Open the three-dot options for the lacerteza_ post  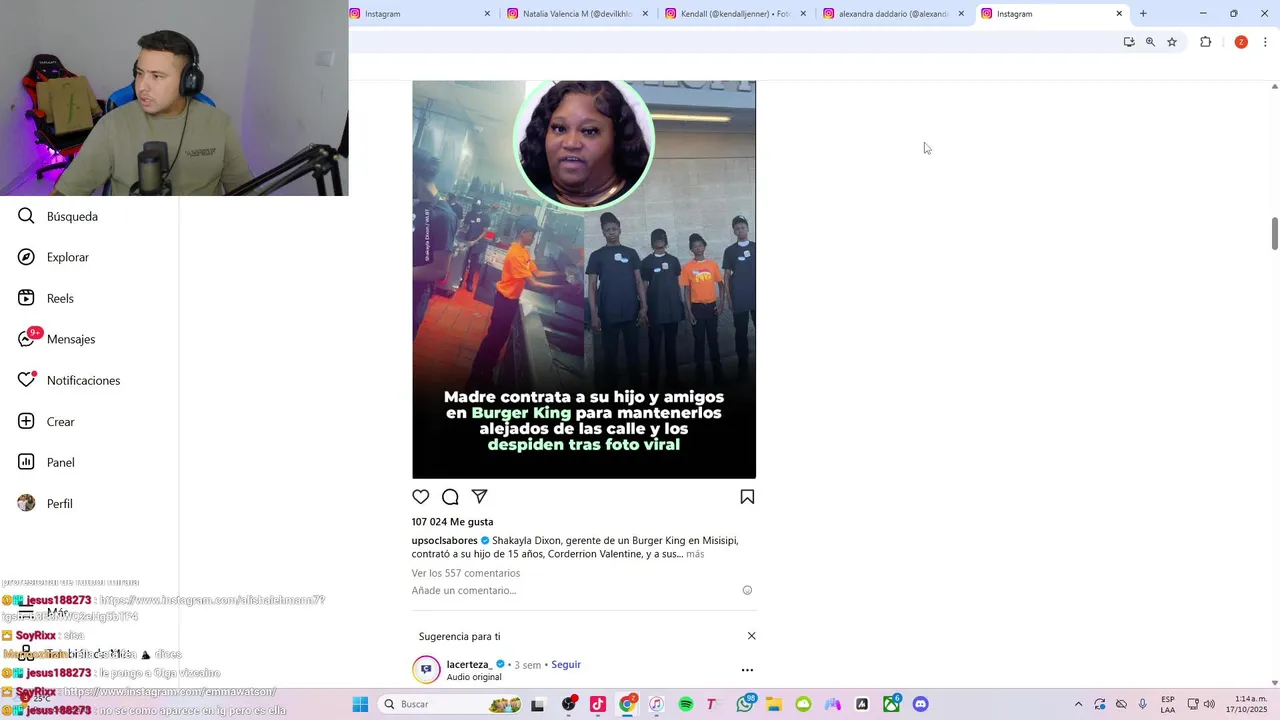point(747,670)
